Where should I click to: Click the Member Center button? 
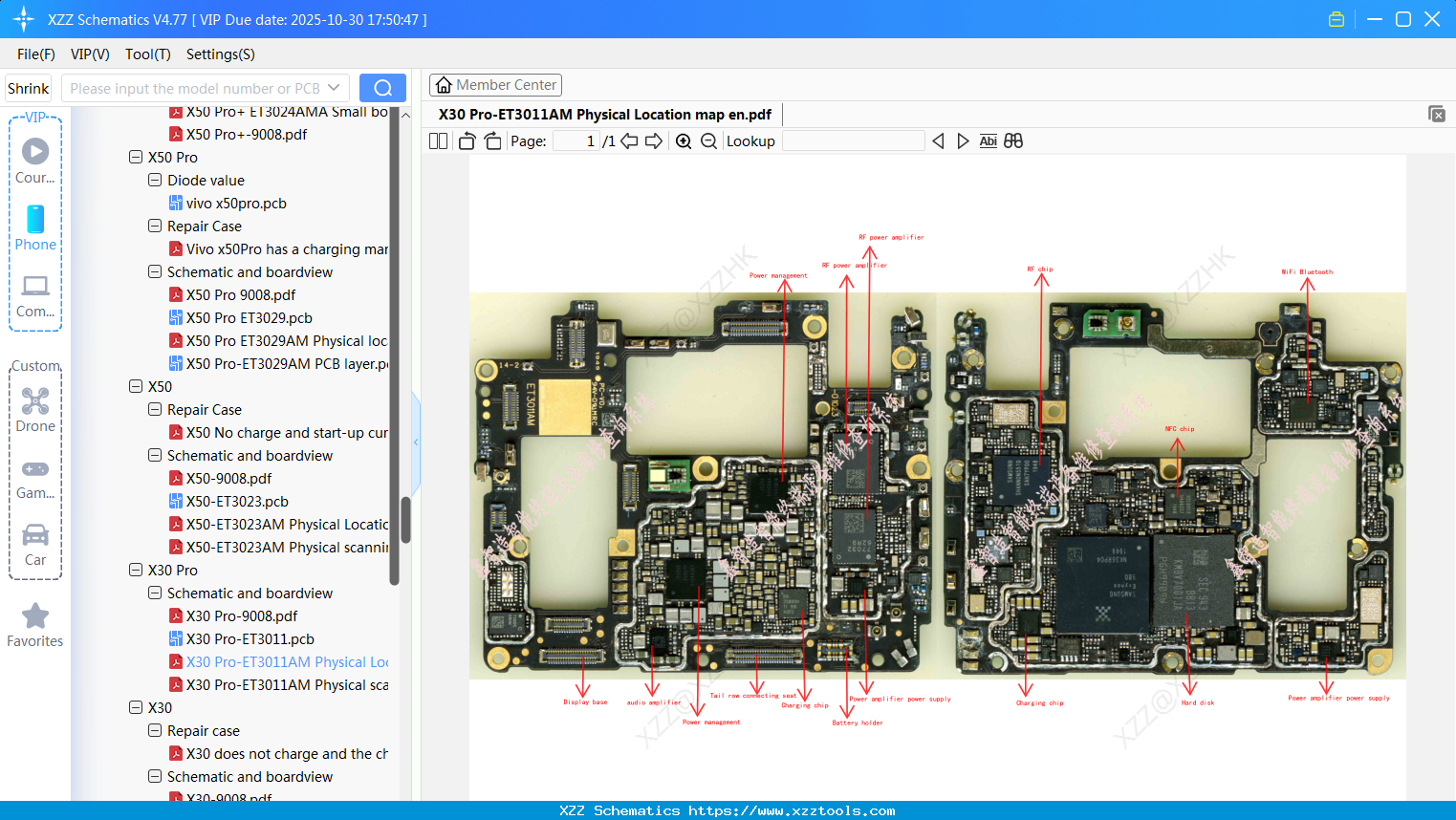click(495, 85)
